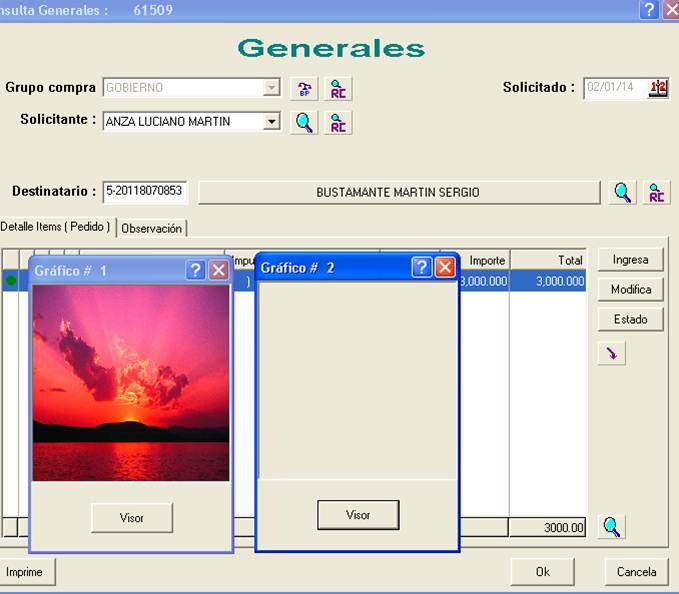Screen dimensions: 679x594
Task: Close the Gráfico # 1 window
Action: [219, 270]
